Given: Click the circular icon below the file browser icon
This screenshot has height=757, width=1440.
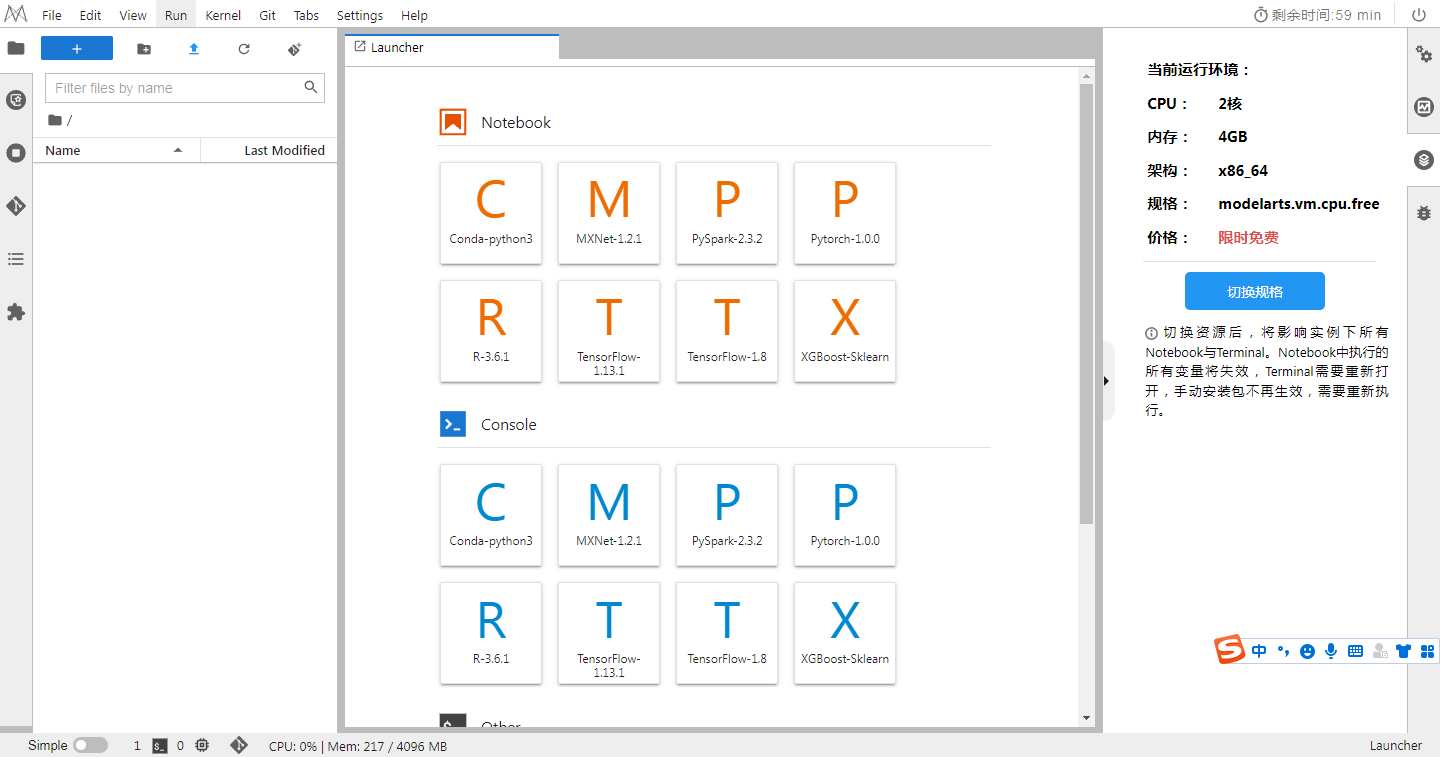Looking at the screenshot, I should click(x=16, y=100).
